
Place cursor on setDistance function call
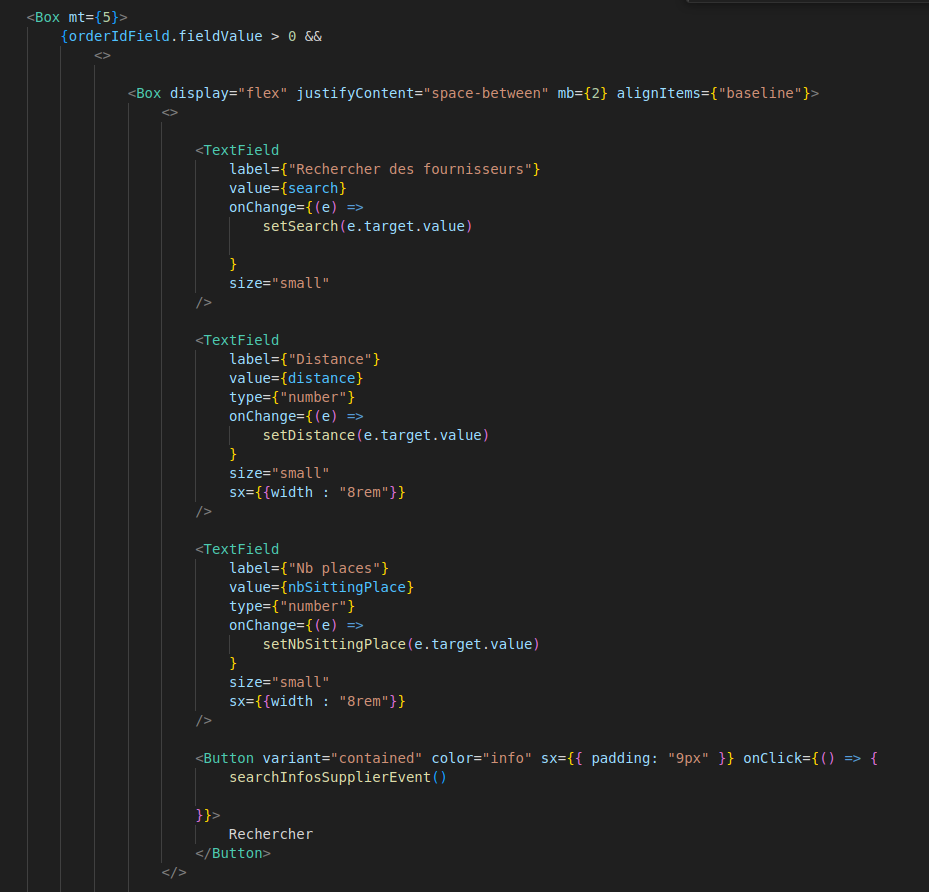click(308, 435)
